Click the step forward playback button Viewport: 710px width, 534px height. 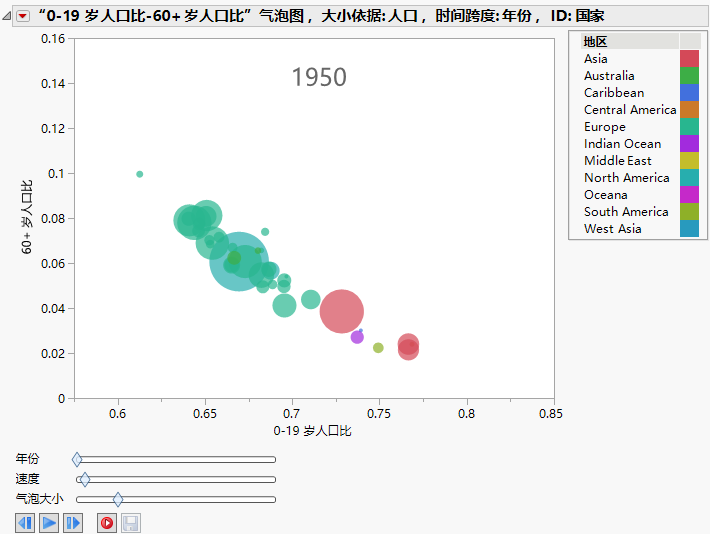click(x=73, y=523)
